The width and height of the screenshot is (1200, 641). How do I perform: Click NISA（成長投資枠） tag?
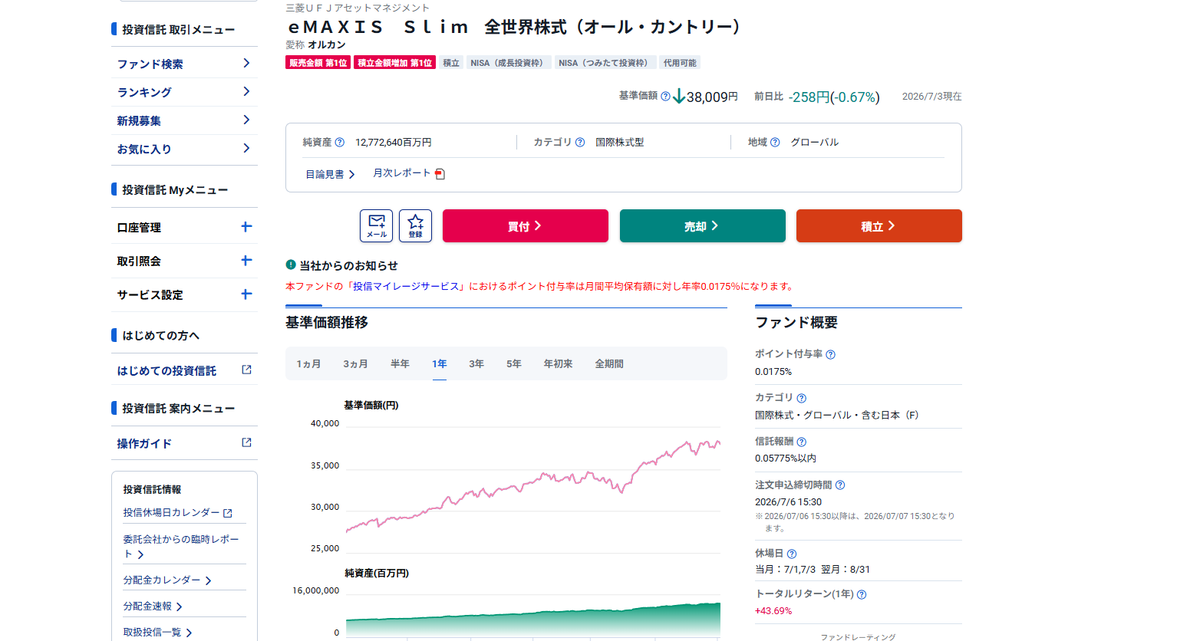(508, 63)
